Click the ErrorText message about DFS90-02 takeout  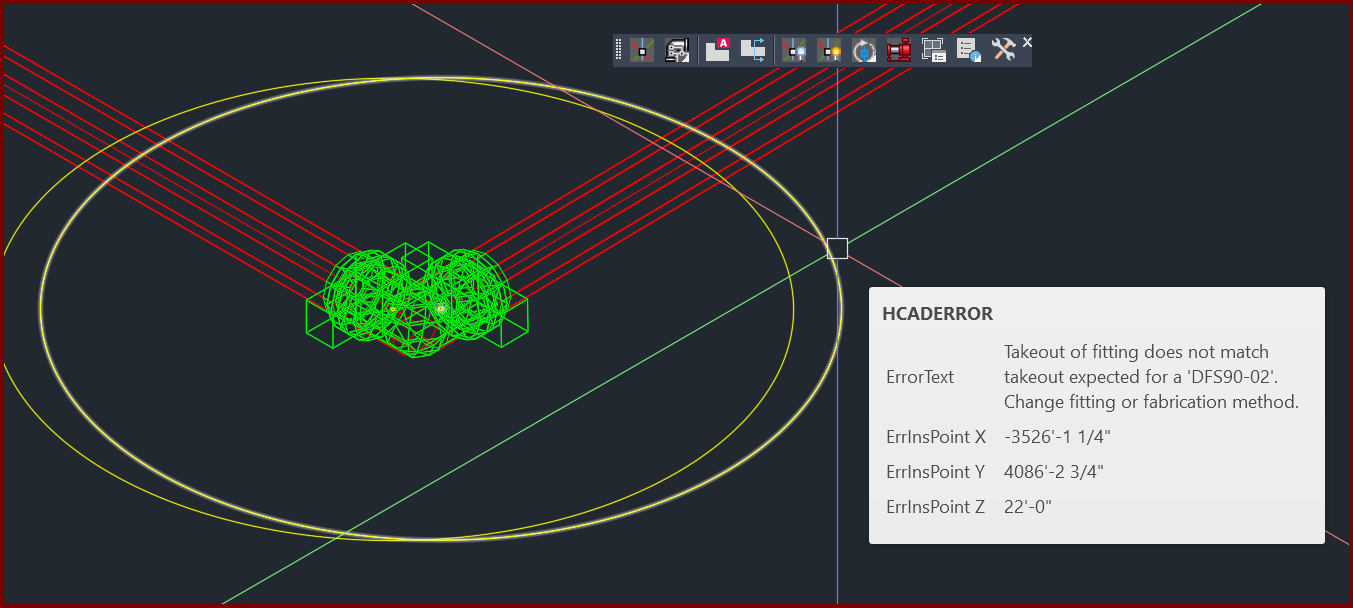coord(1150,377)
